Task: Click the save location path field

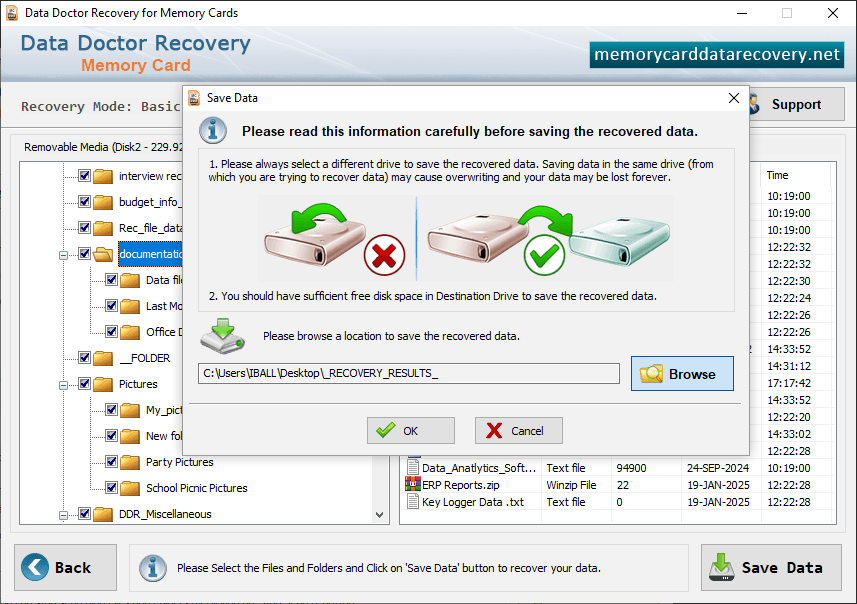Action: point(409,373)
